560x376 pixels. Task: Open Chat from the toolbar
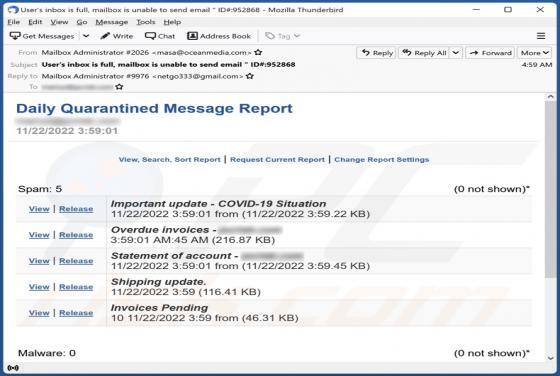pos(160,36)
